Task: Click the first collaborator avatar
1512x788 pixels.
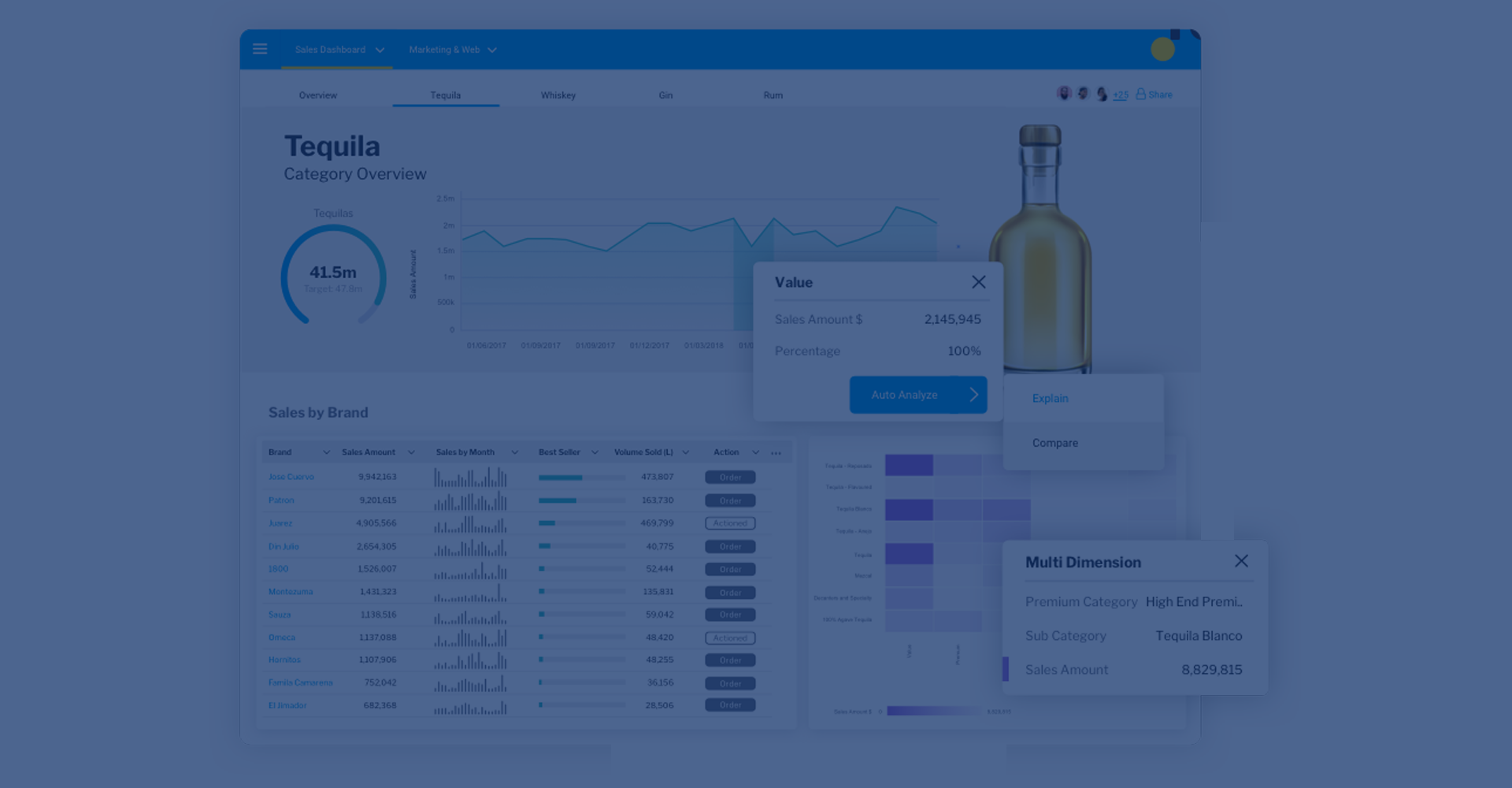Action: 1064,94
